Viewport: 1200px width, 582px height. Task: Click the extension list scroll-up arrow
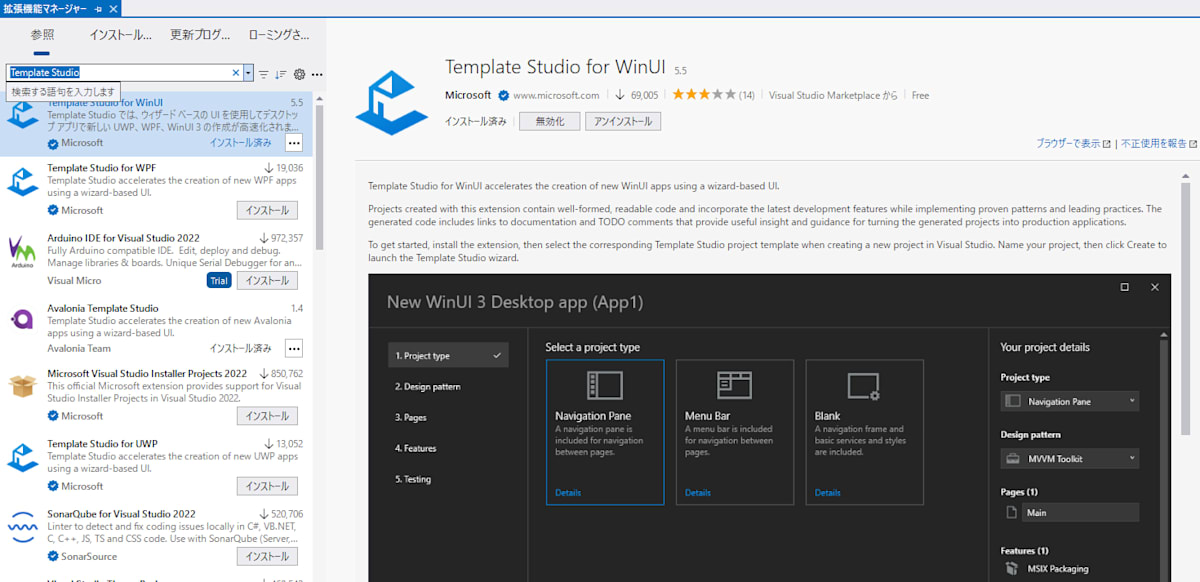coord(319,97)
